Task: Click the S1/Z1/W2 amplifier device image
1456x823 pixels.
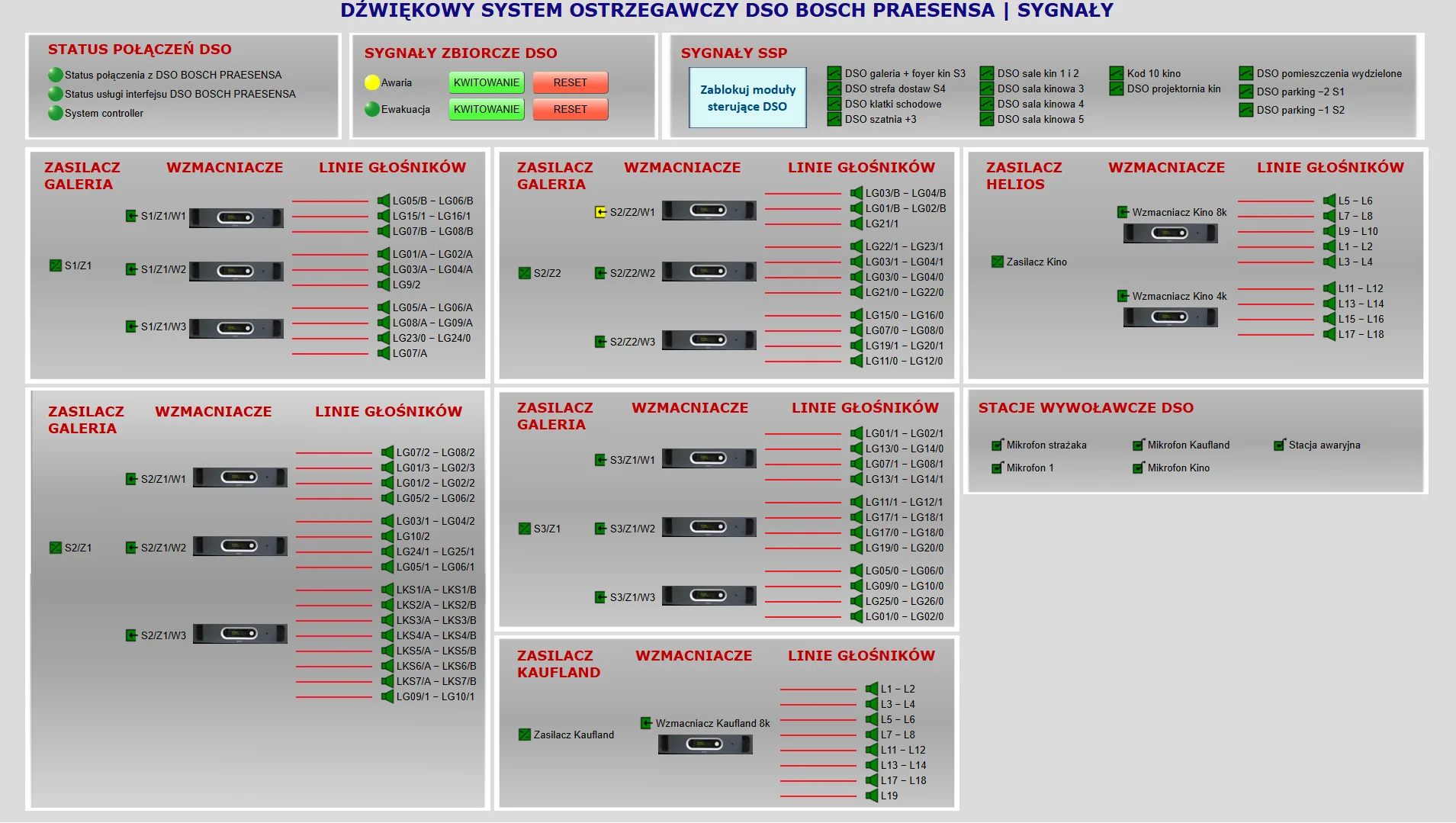Action: point(236,271)
